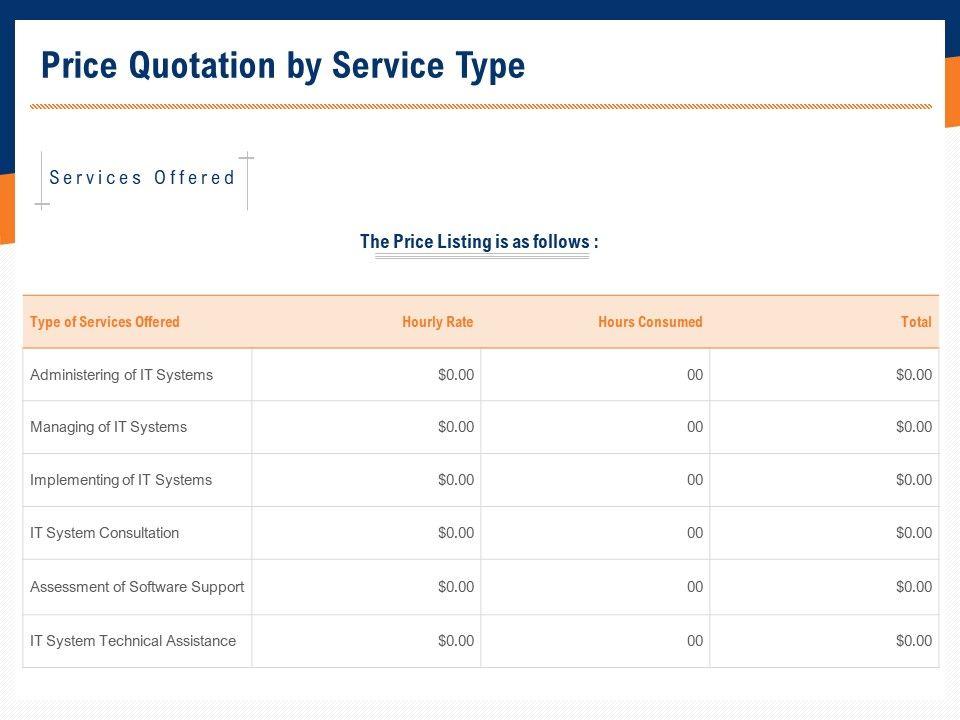Click the 'Managing of IT Systems' cell
This screenshot has width=960, height=720.
tap(108, 427)
